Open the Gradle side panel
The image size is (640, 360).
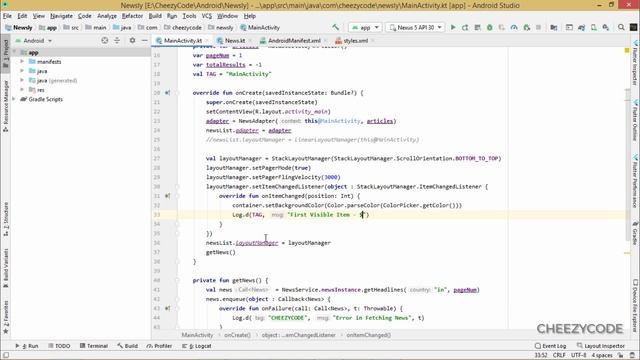tap(635, 234)
